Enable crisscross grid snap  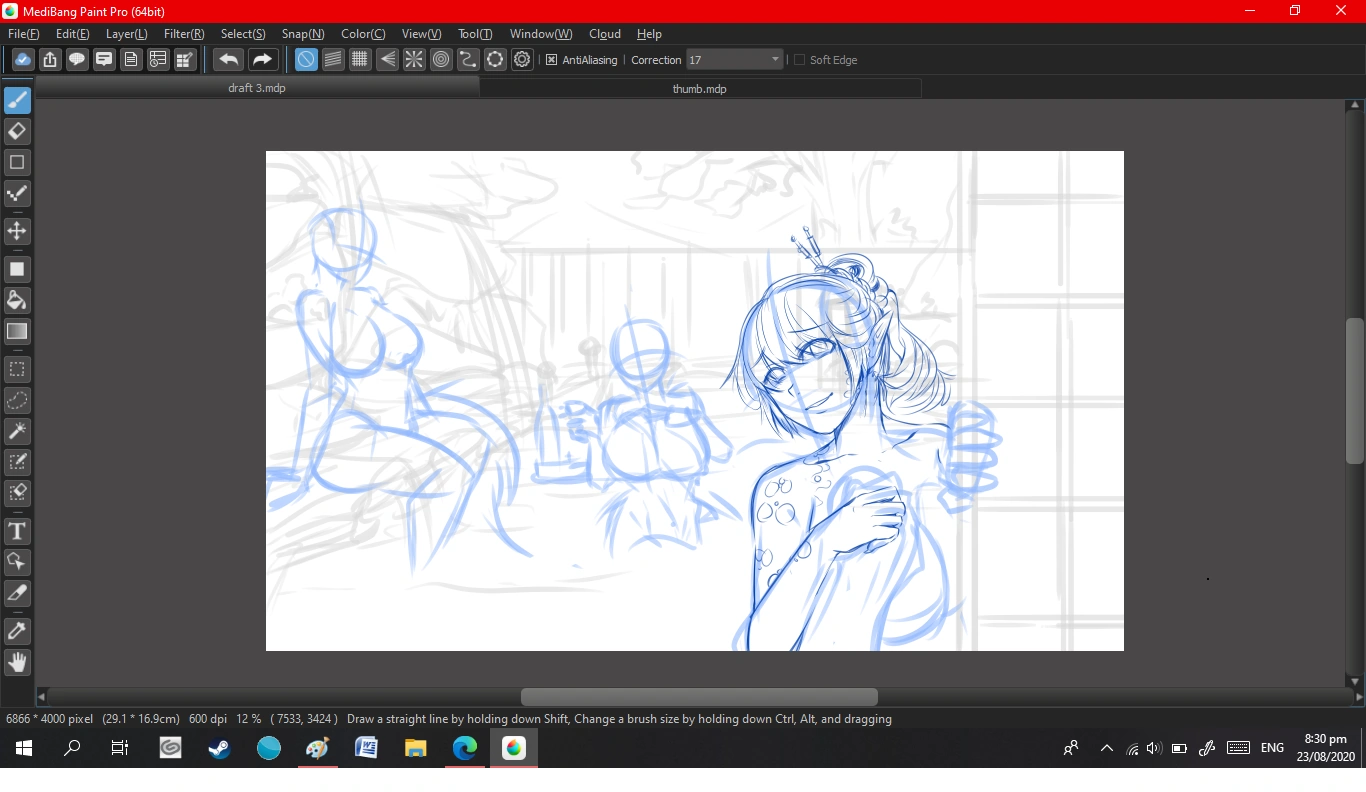[360, 60]
